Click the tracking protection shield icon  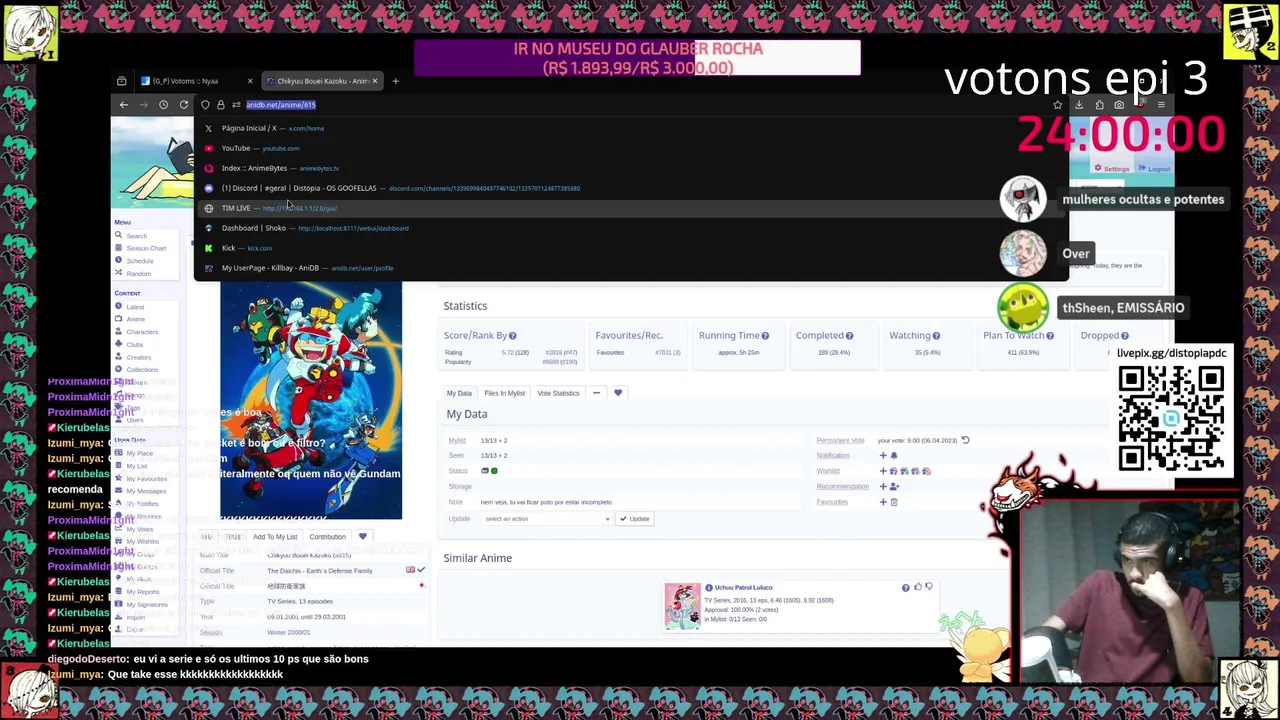coord(206,105)
